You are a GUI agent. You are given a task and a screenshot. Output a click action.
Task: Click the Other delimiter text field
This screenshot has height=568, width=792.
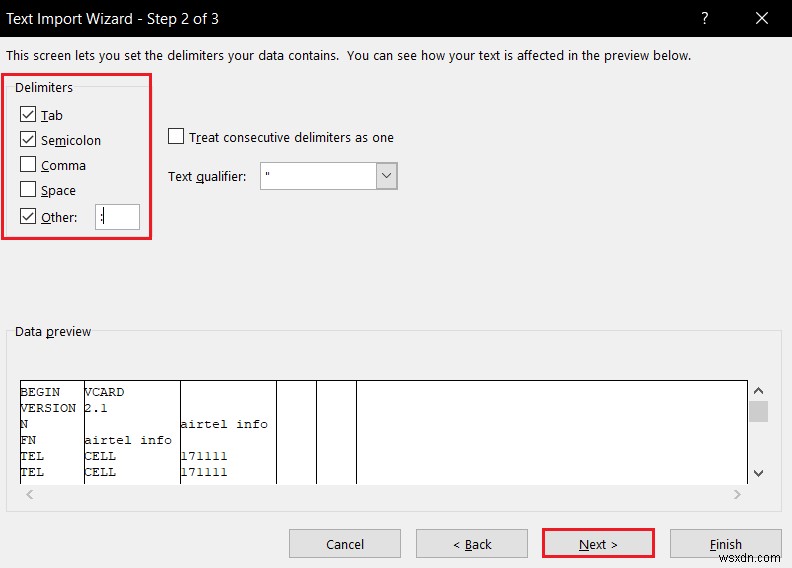coord(117,217)
